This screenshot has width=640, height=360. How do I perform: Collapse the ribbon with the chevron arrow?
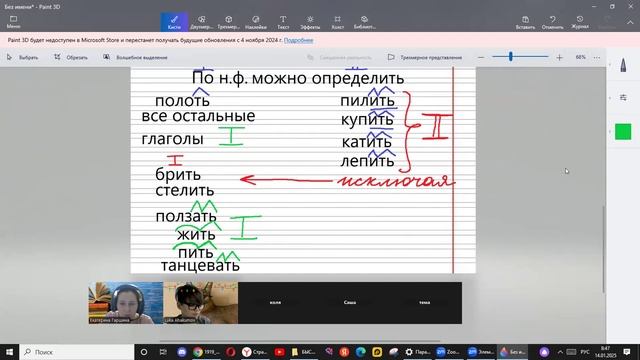(630, 22)
